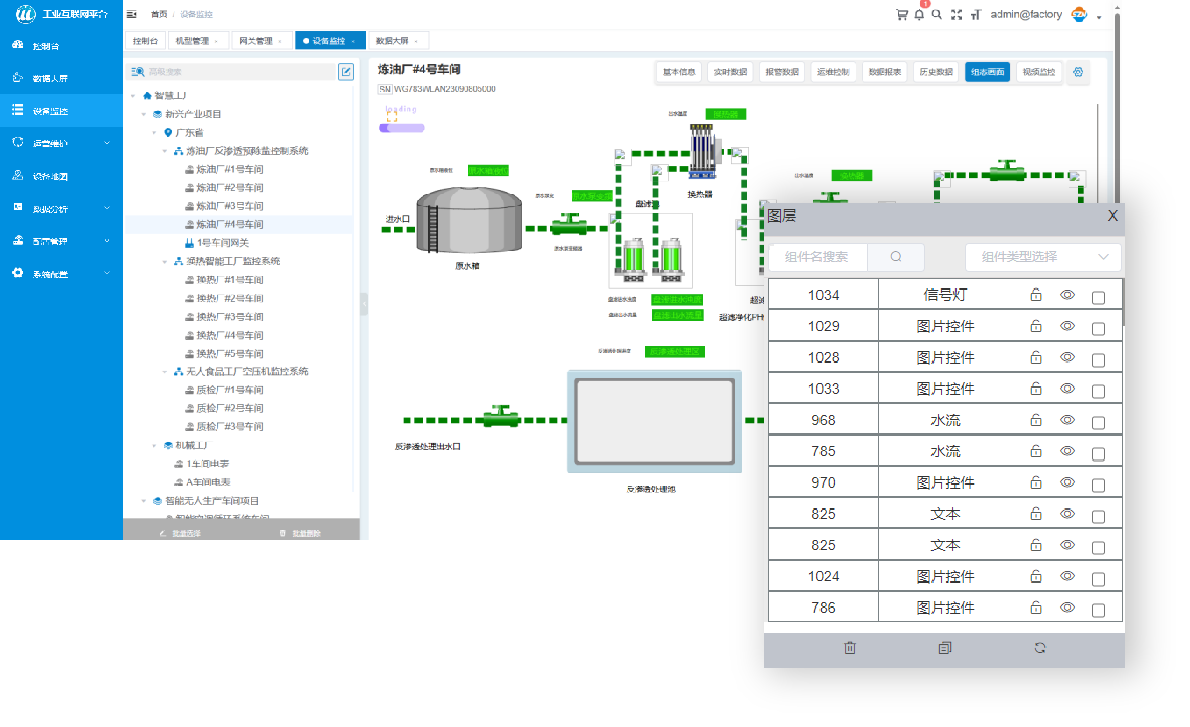Click the 实时数据 button
The width and height of the screenshot is (1190, 727).
click(729, 72)
